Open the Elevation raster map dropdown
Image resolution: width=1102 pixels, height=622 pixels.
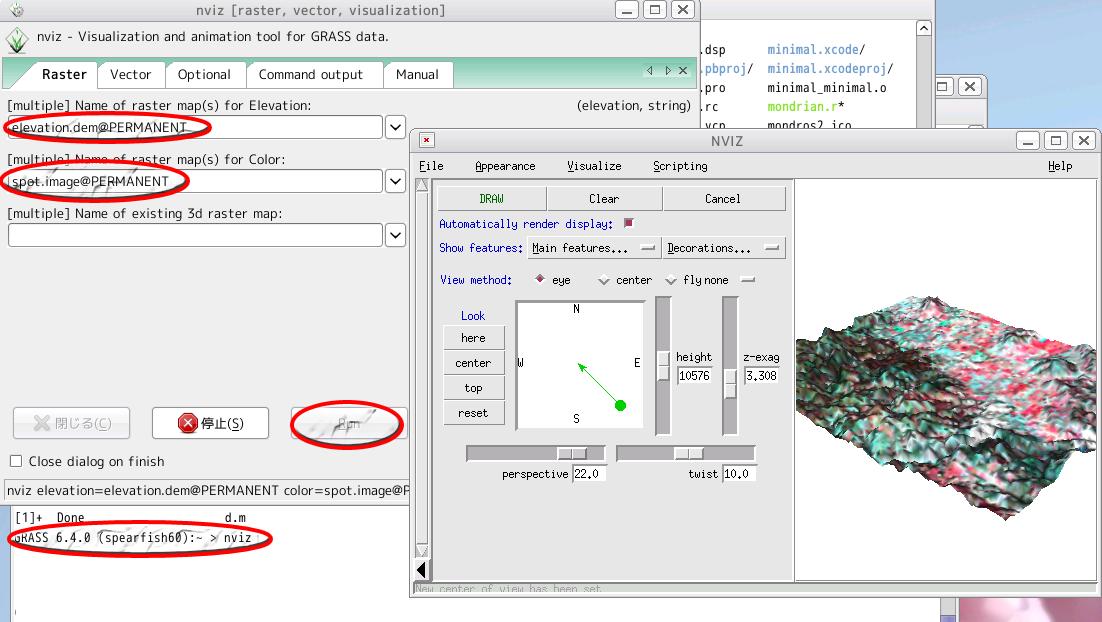tap(396, 127)
